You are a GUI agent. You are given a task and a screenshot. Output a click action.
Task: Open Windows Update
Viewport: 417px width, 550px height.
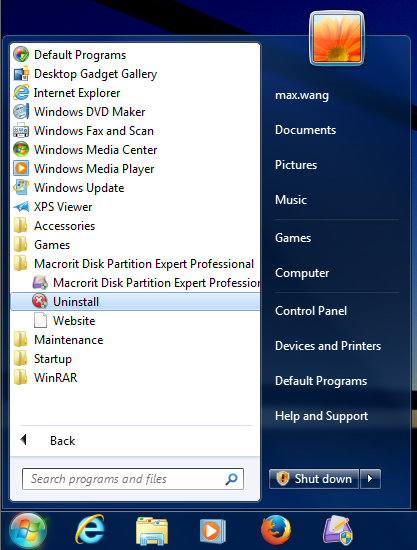tap(135, 188)
